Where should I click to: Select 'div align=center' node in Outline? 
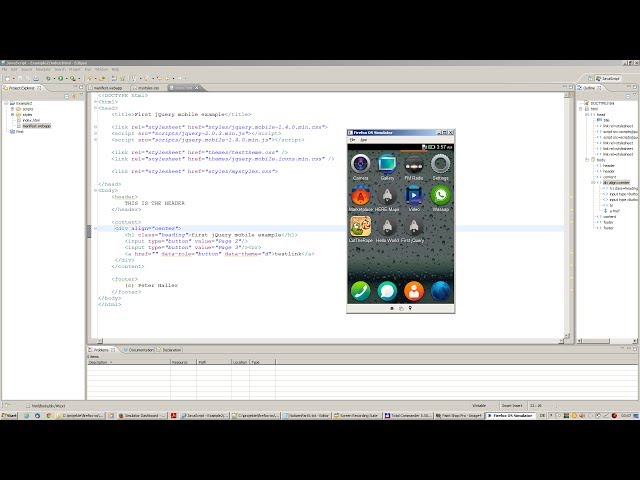pyautogui.click(x=616, y=183)
